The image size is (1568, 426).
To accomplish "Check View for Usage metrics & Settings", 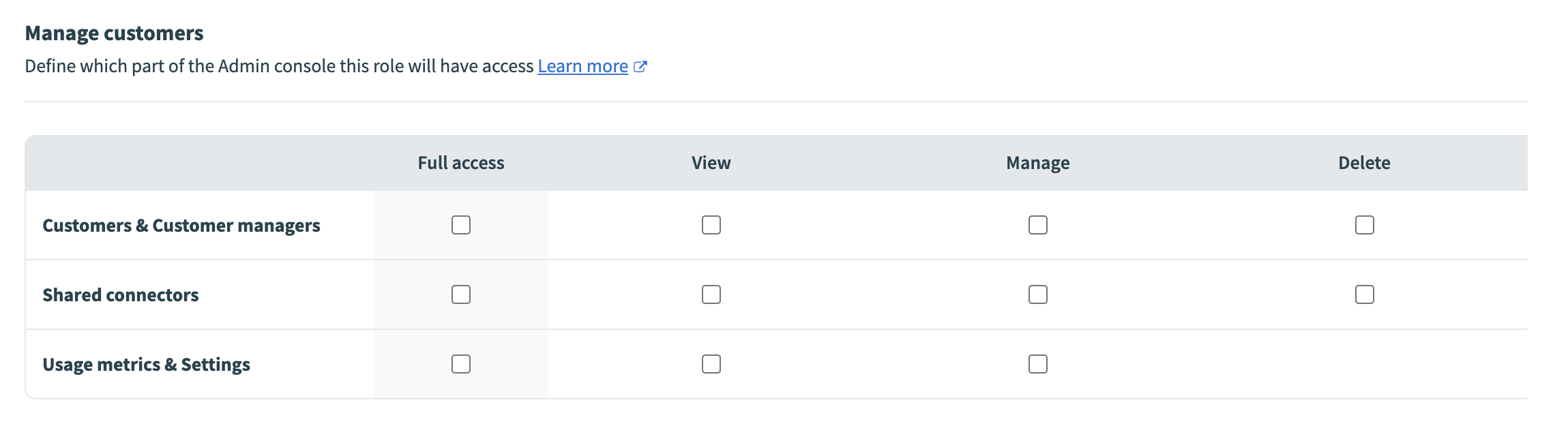I will [x=711, y=364].
